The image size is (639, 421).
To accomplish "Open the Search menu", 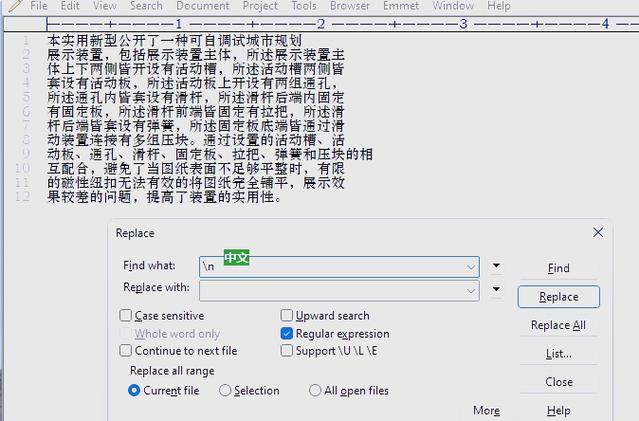I will [x=146, y=6].
